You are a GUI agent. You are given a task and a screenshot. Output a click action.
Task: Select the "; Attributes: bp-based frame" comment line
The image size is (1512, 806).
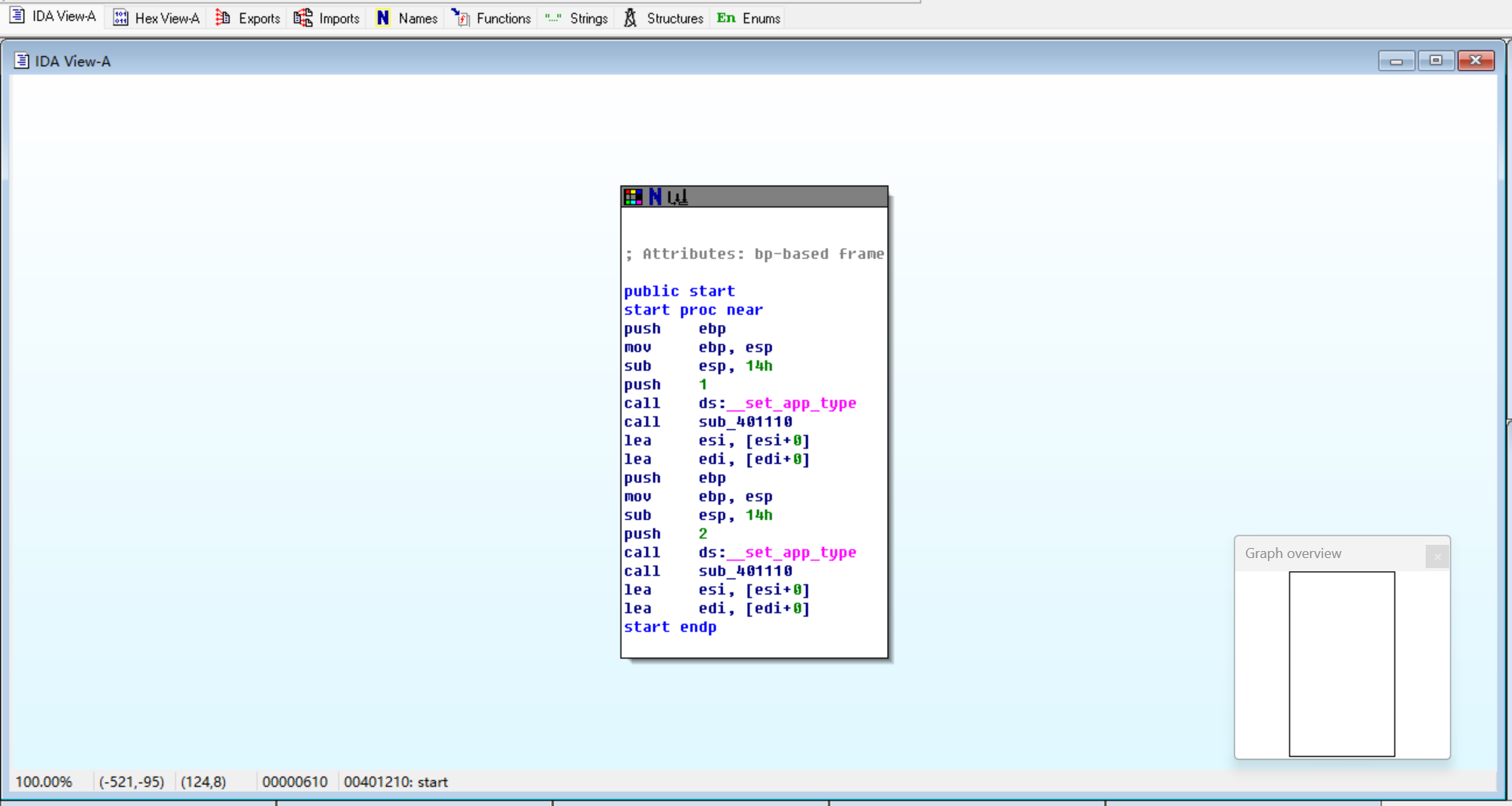[x=754, y=254]
